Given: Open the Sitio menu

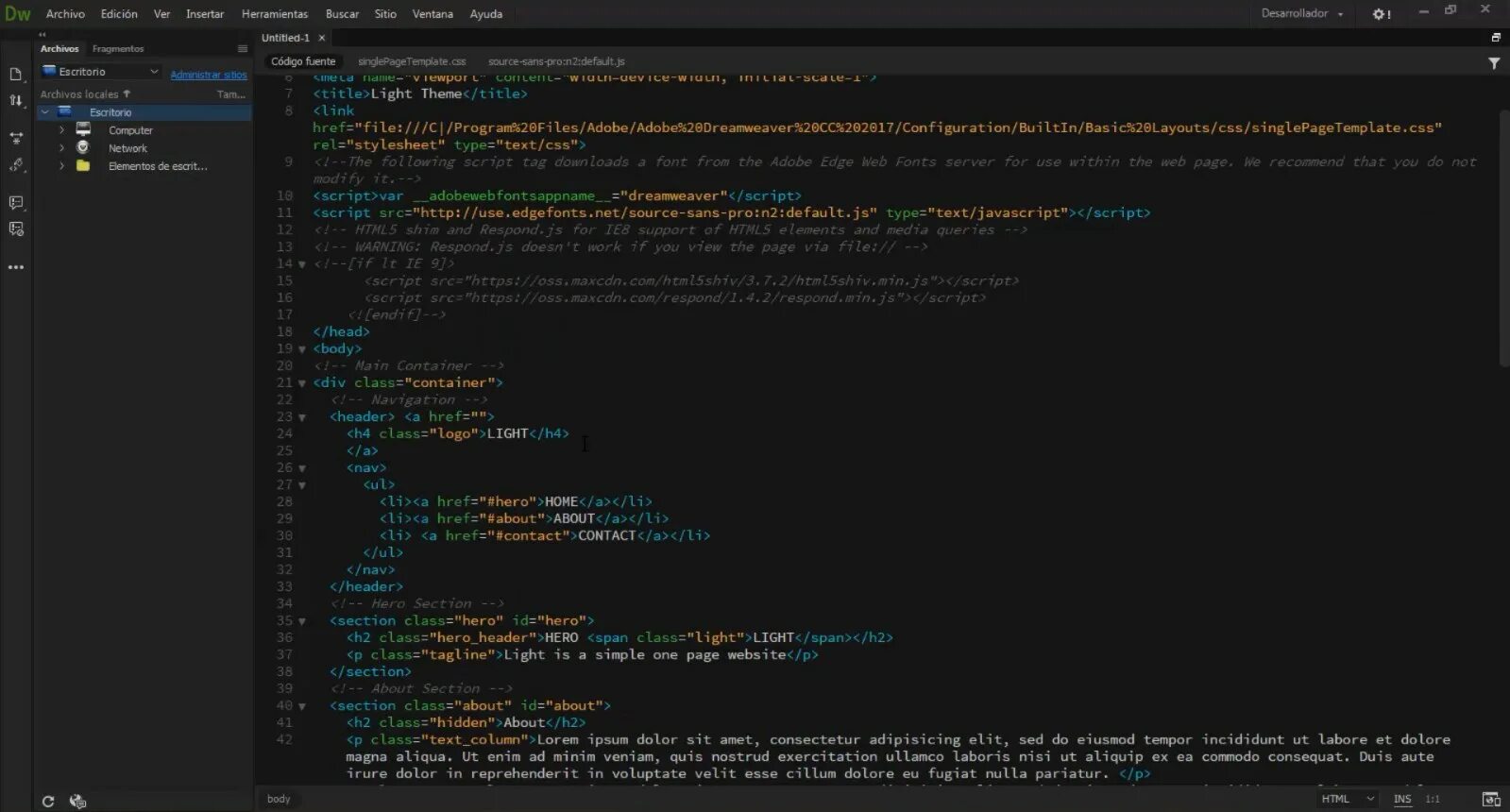Looking at the screenshot, I should 385,14.
